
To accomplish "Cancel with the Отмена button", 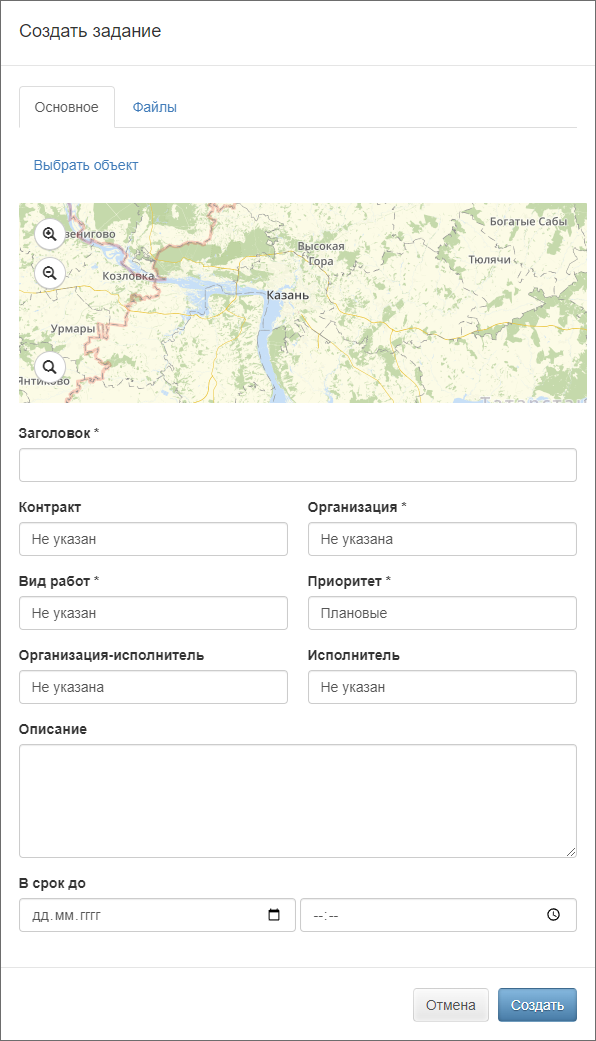I will pyautogui.click(x=451, y=1005).
